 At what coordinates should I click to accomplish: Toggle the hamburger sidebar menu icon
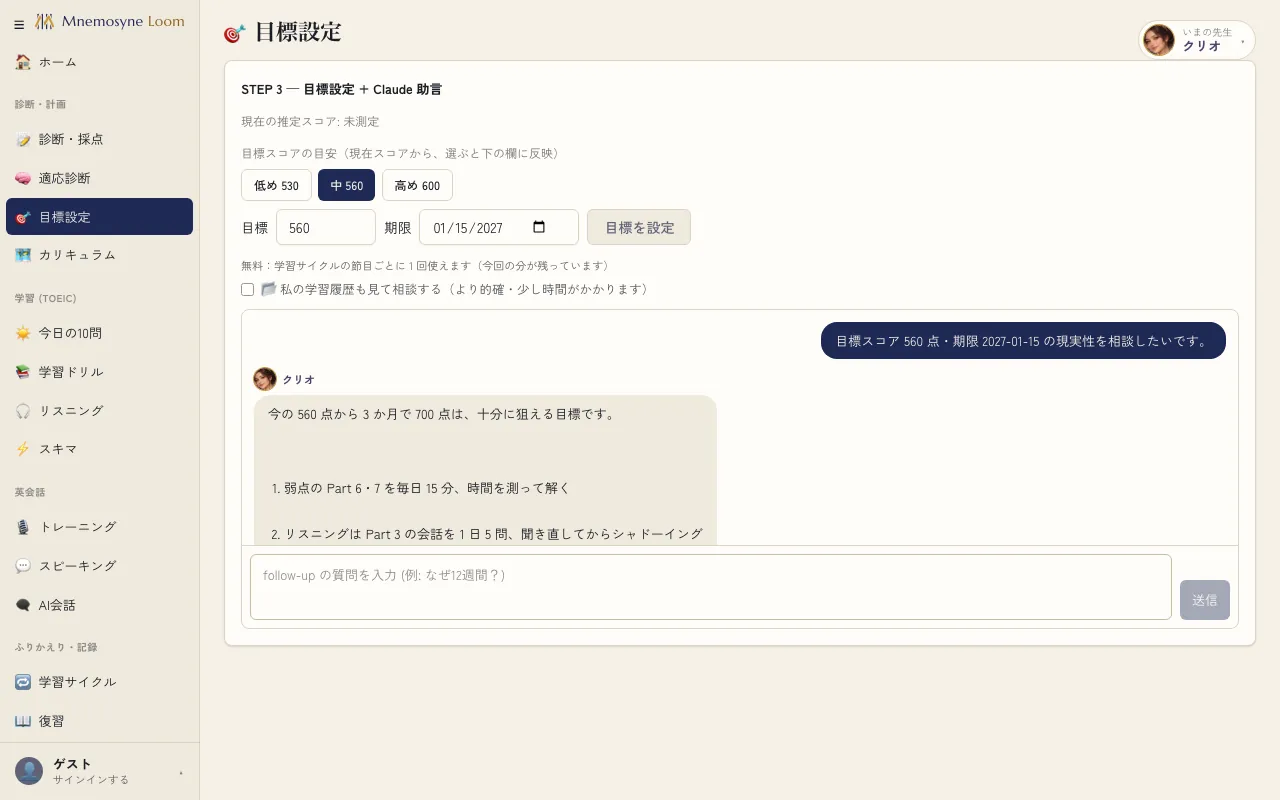[19, 25]
